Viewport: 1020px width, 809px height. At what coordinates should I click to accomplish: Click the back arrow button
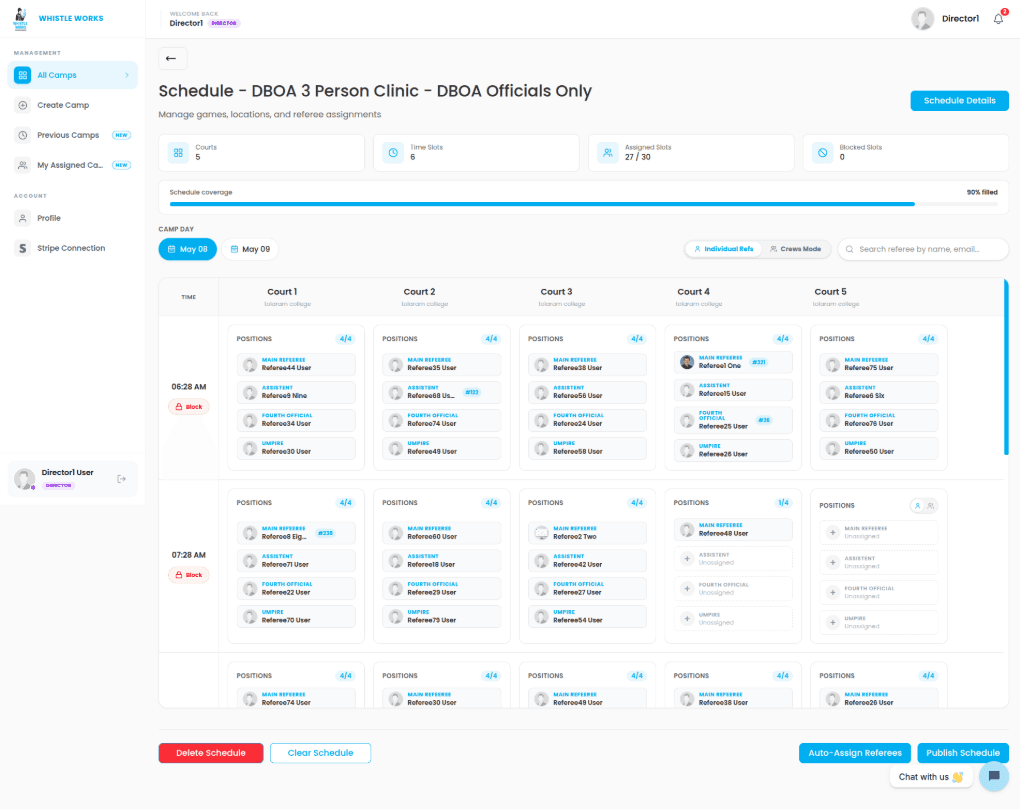pyautogui.click(x=172, y=59)
